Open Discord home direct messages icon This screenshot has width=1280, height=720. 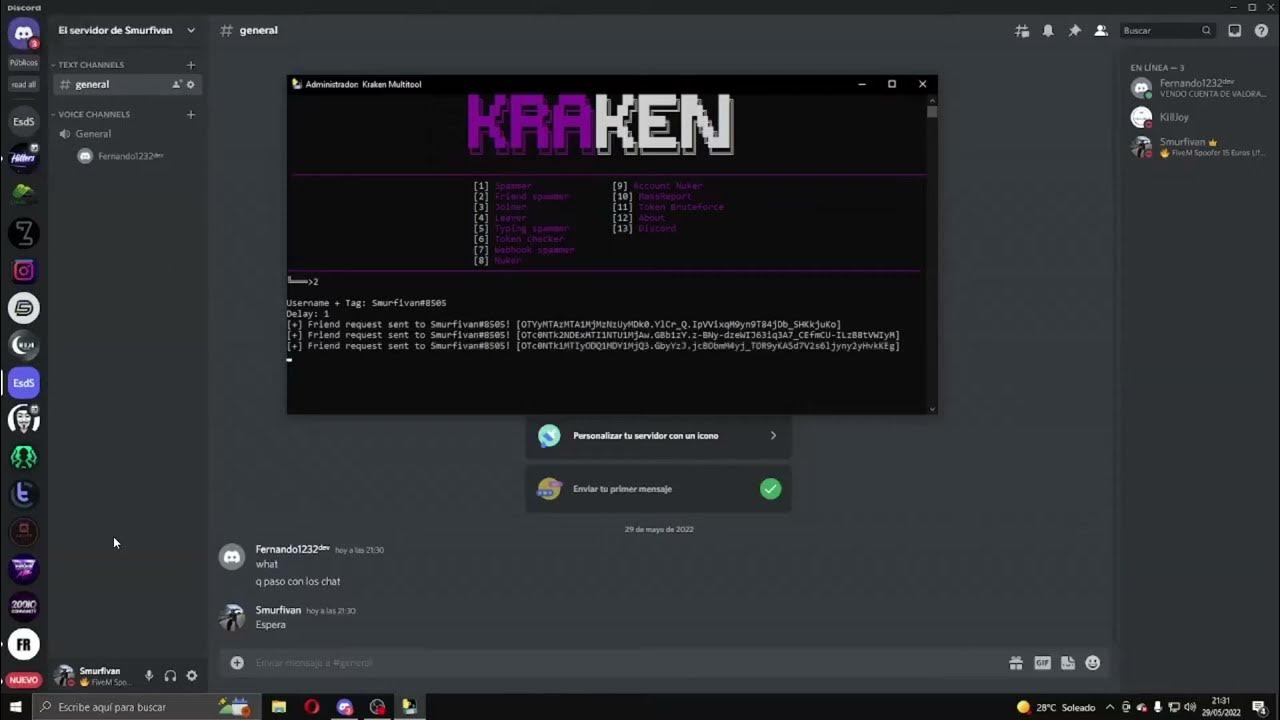point(23,33)
